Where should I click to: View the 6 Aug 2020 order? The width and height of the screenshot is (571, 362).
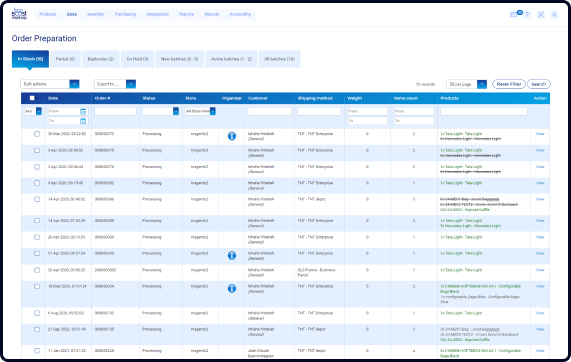(540, 313)
